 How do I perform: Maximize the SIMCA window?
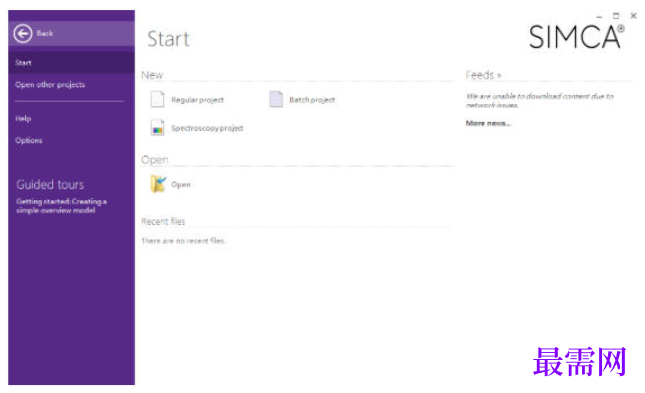tap(616, 16)
